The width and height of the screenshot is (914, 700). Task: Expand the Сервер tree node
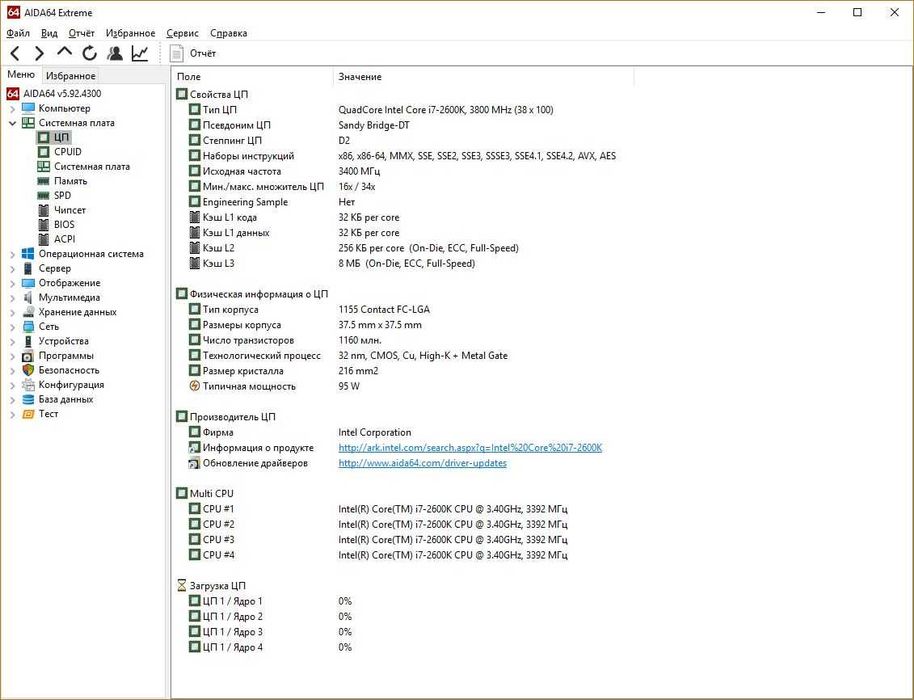coord(12,269)
